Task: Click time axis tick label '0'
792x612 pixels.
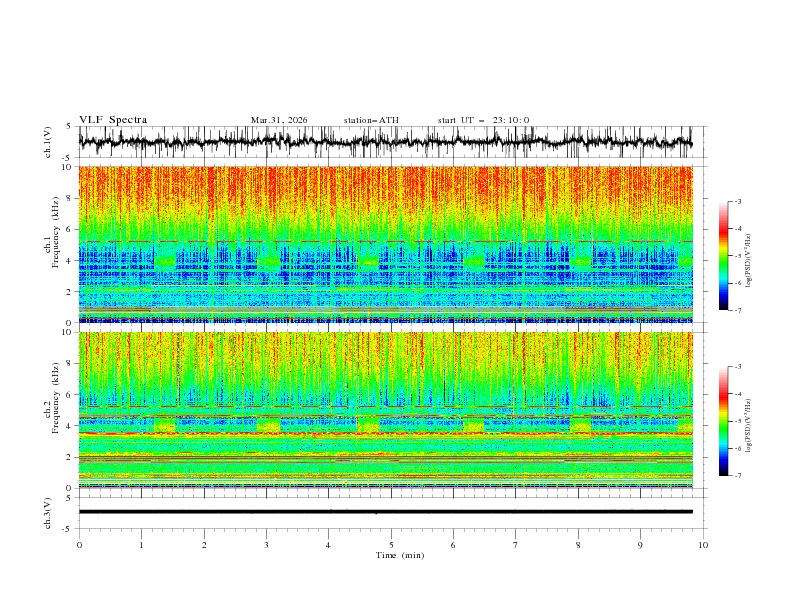Action: [x=79, y=545]
